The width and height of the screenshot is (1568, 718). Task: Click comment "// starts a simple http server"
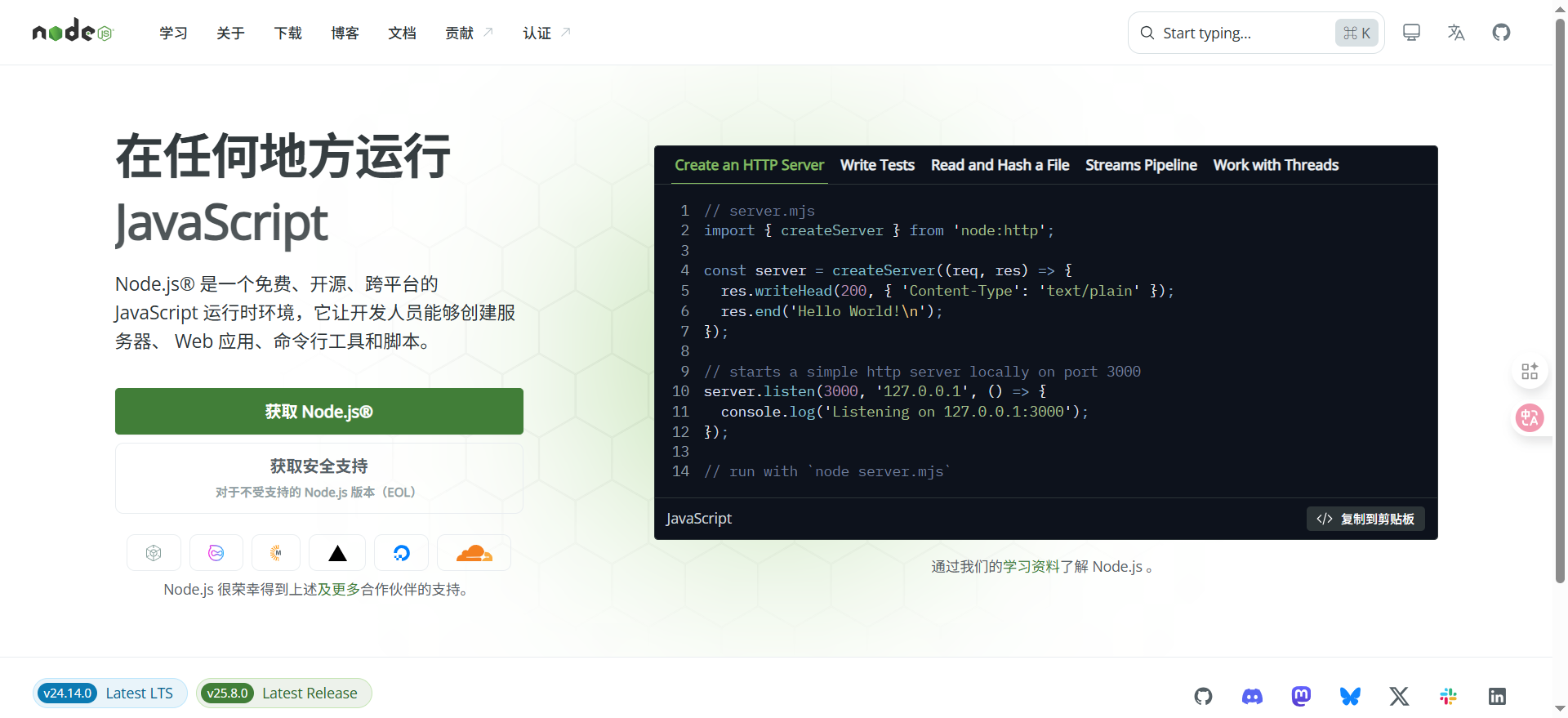(922, 372)
